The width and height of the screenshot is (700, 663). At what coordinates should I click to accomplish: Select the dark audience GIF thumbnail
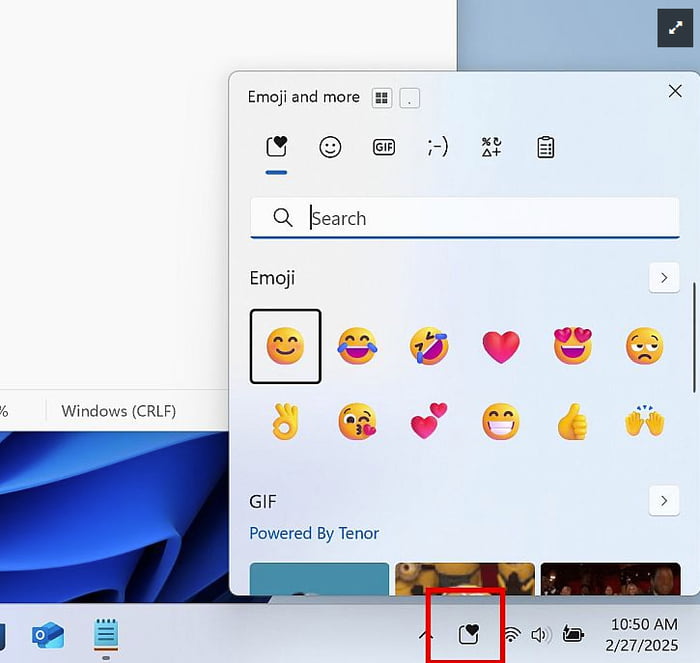click(x=610, y=579)
